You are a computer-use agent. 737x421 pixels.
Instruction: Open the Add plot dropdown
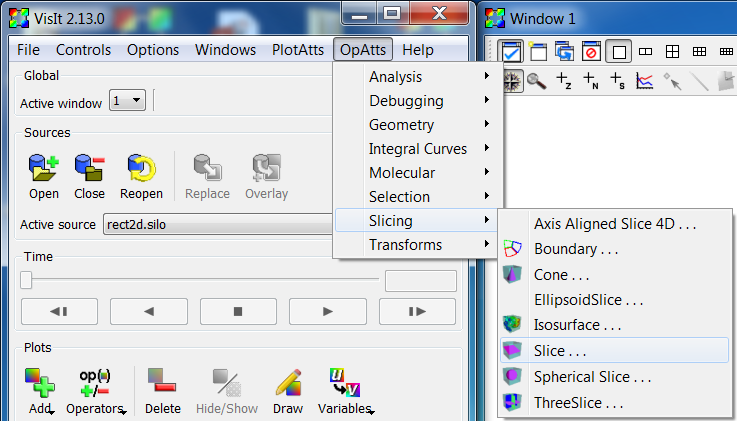[x=40, y=392]
